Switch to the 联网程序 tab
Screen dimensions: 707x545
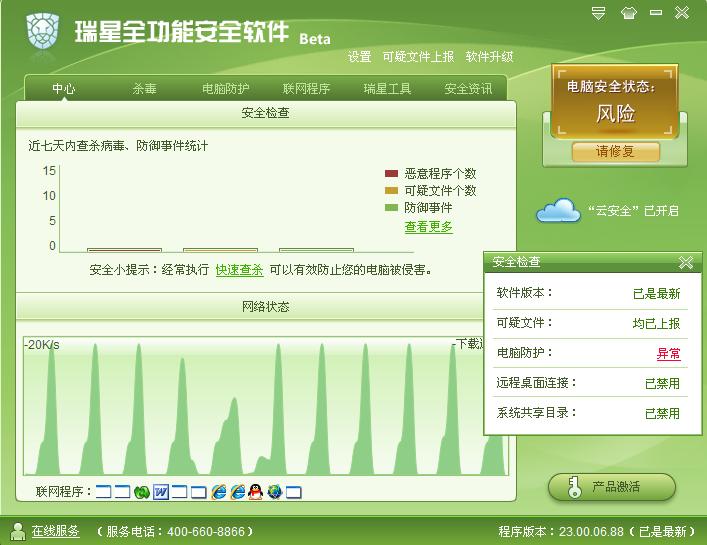point(306,88)
